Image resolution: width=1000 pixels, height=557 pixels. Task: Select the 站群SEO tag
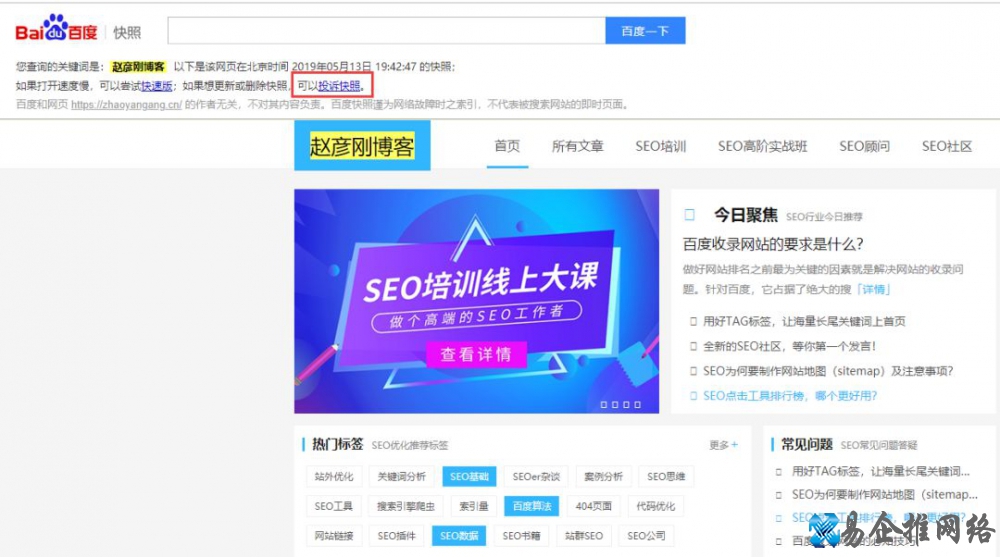click(x=584, y=536)
